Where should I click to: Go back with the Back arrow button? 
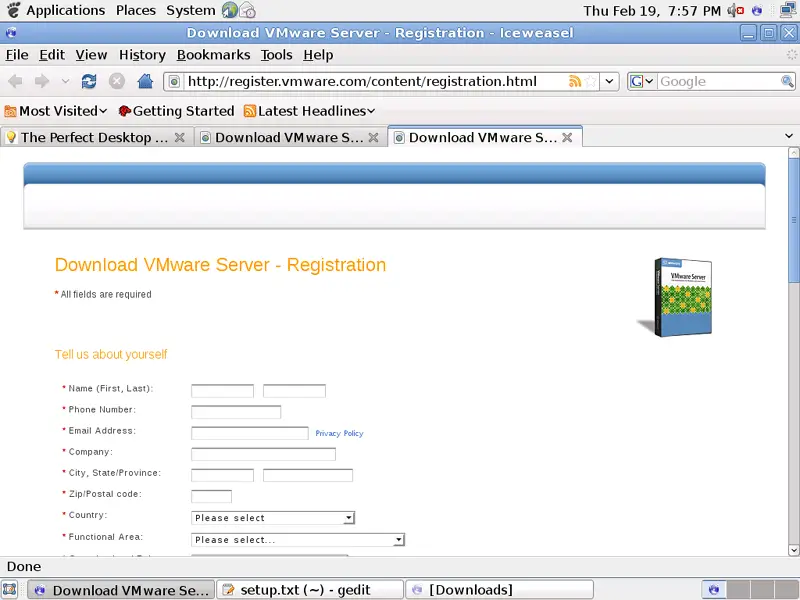point(15,81)
